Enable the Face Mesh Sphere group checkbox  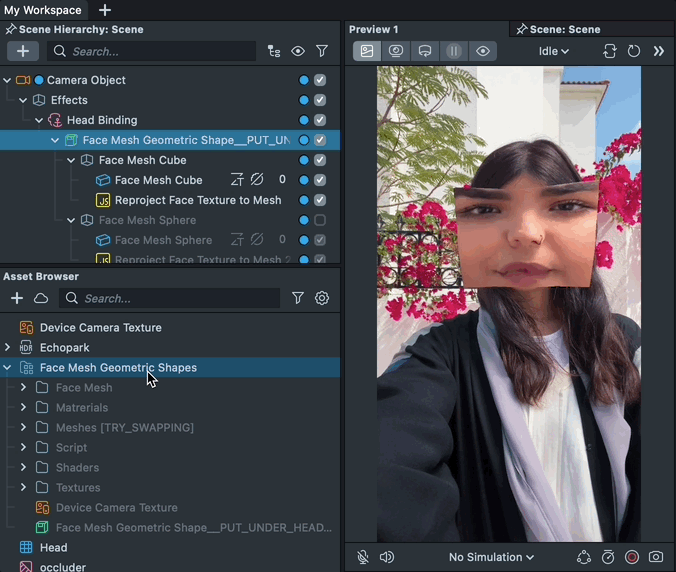[x=320, y=220]
